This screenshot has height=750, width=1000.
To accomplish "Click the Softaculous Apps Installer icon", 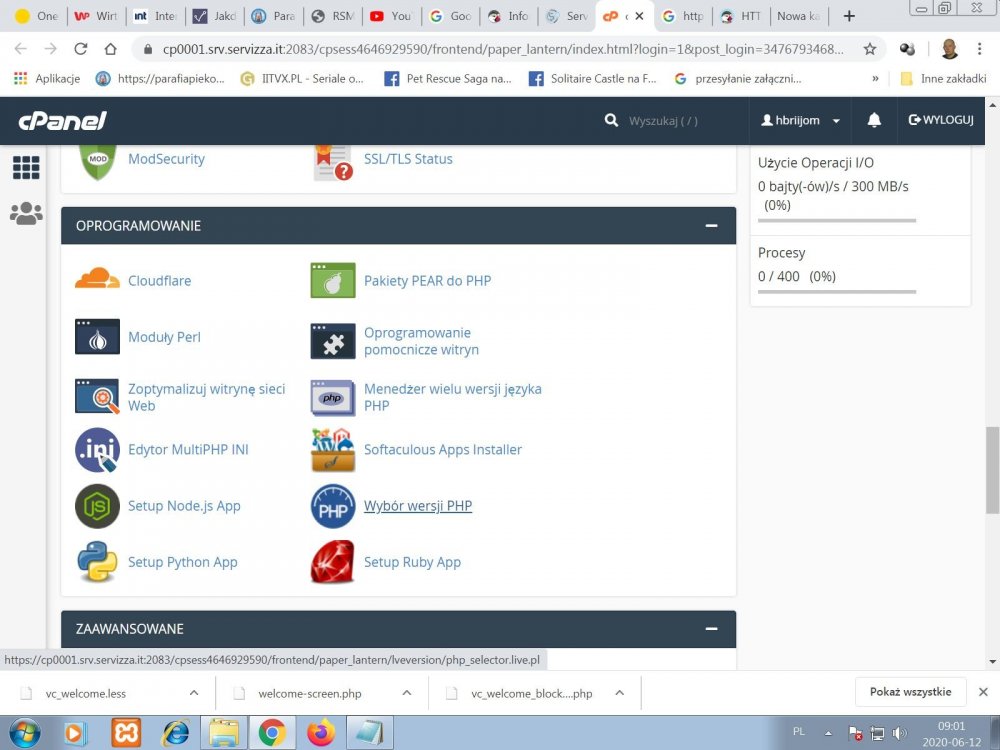I will (332, 450).
